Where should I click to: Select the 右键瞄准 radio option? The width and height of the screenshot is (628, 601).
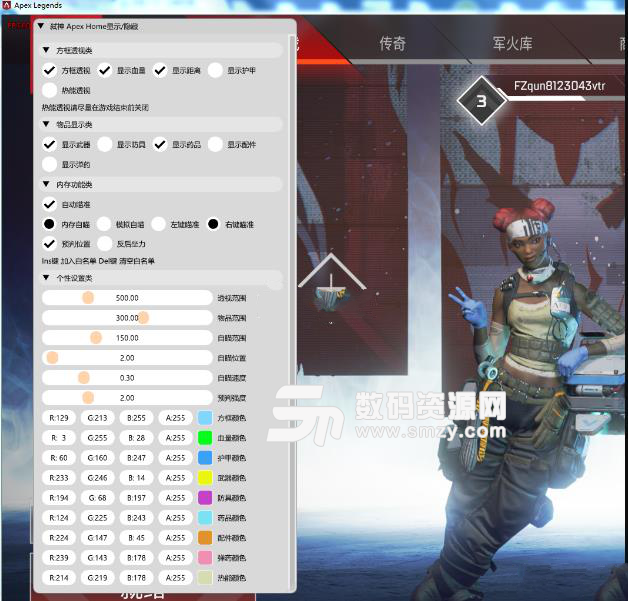[213, 224]
